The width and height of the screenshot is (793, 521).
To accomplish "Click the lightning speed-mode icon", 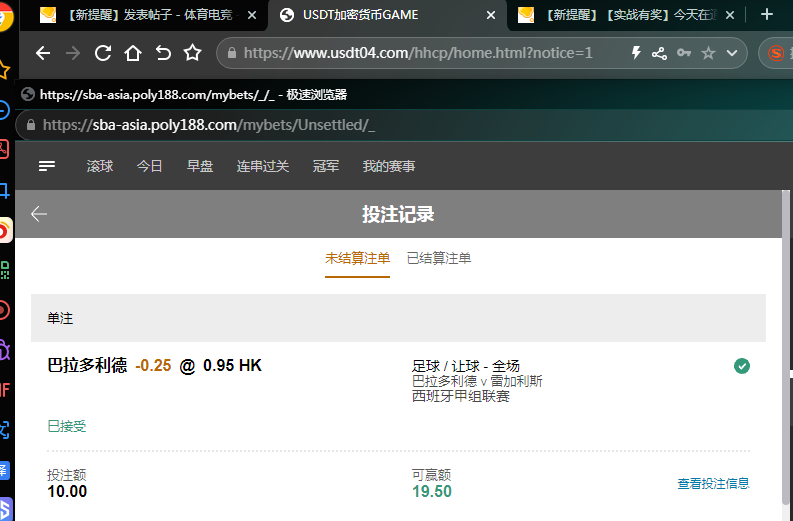I will (635, 53).
